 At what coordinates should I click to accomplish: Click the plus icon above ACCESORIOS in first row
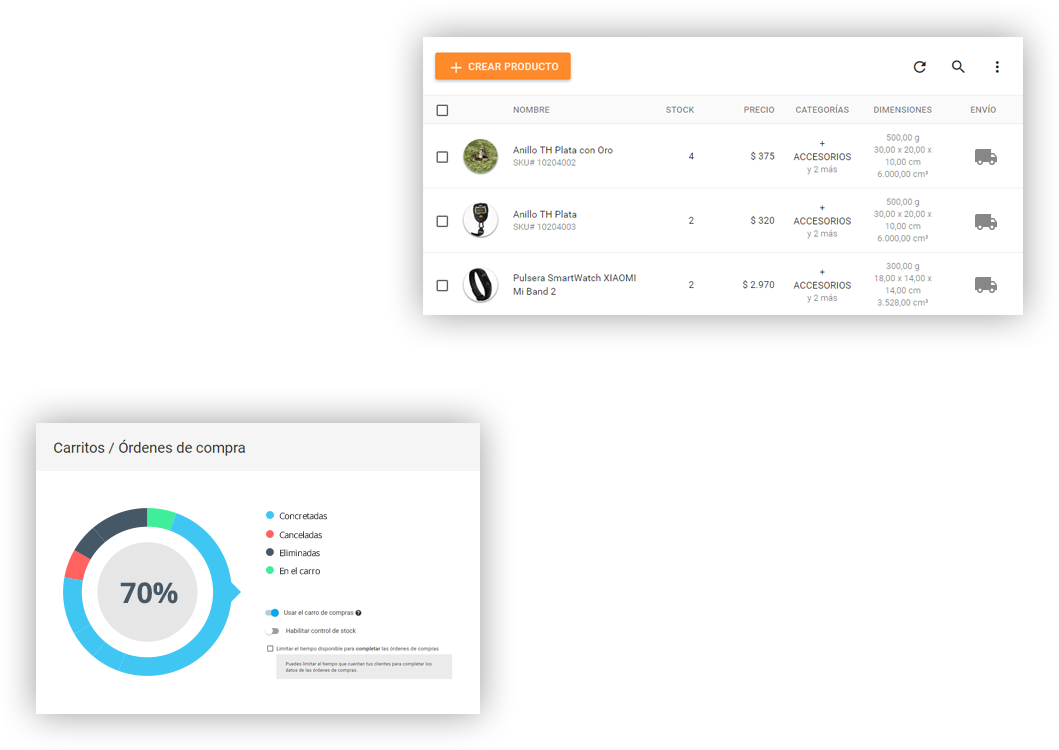(822, 144)
